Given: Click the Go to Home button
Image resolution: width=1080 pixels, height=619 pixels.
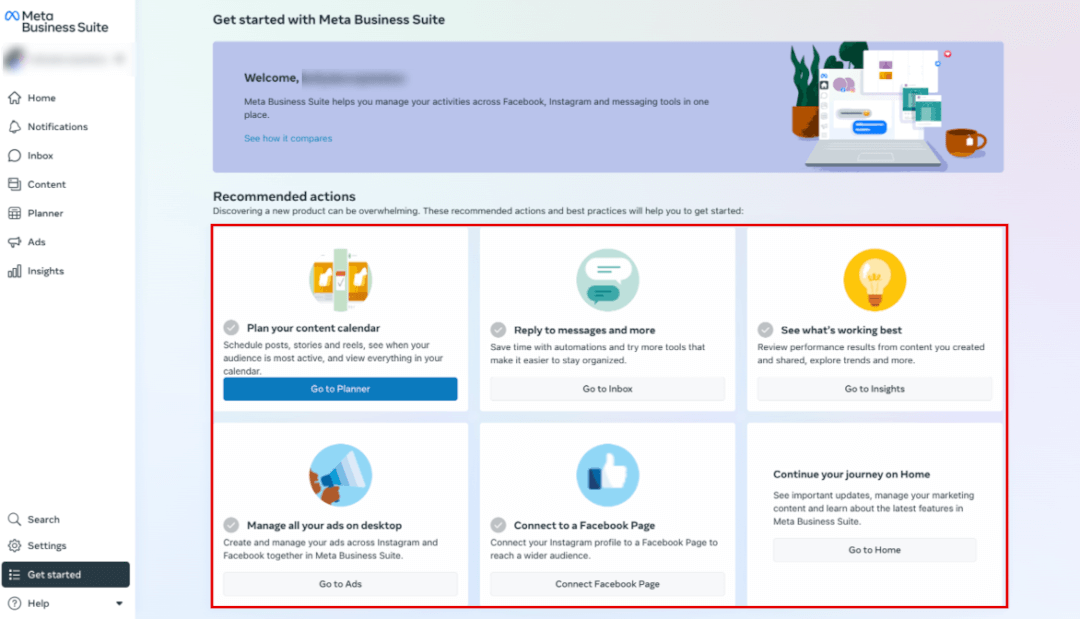Looking at the screenshot, I should 875,550.
